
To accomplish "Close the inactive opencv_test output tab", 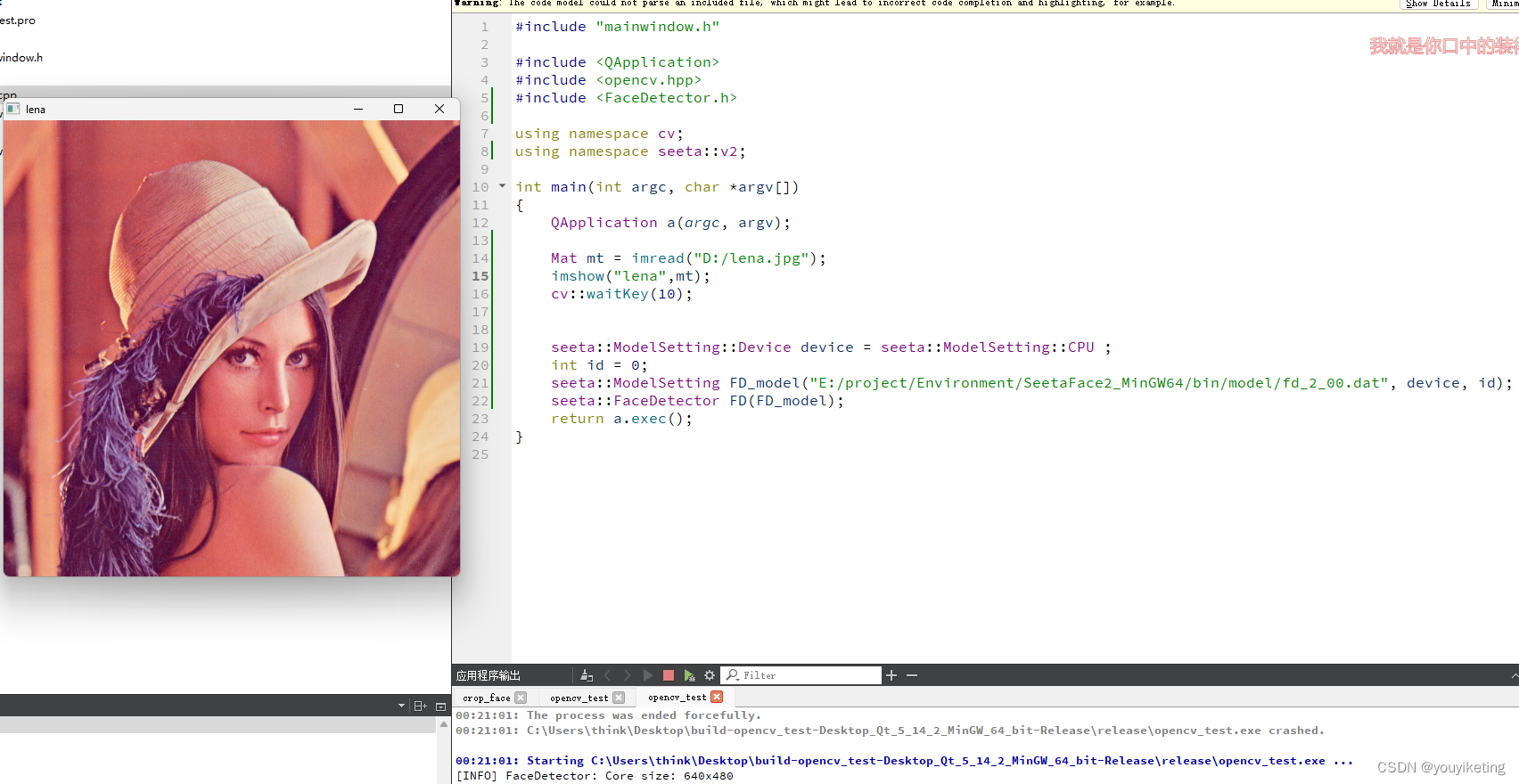I will pos(619,698).
